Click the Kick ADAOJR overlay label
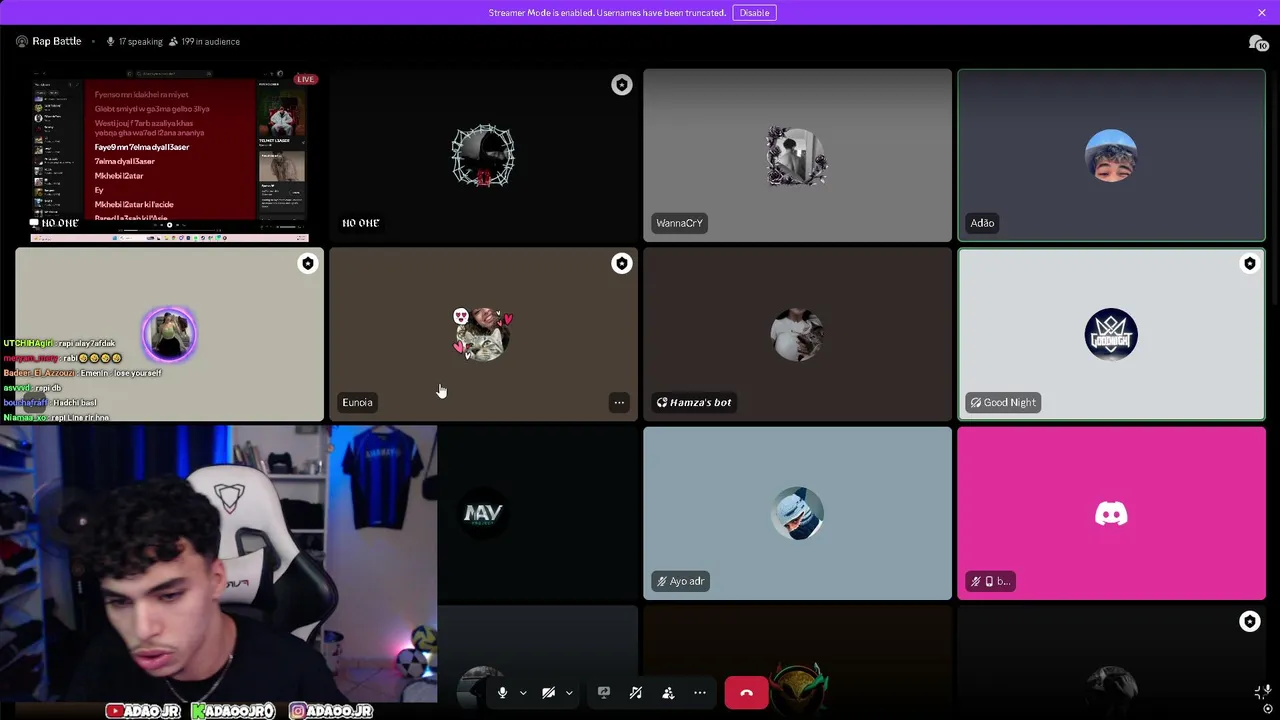Screen dimensions: 1280x720 (233, 711)
